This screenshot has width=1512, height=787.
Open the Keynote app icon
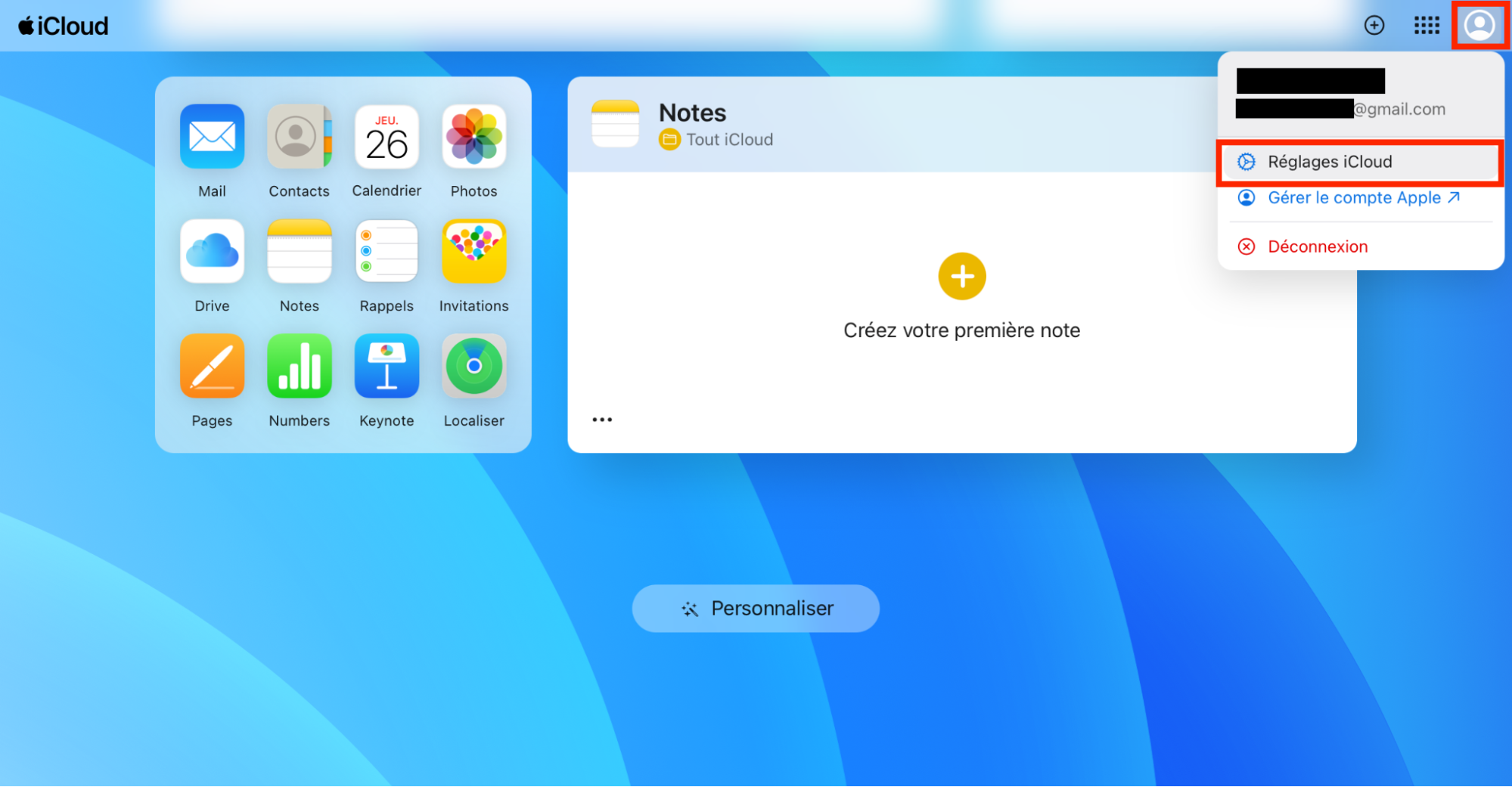[386, 366]
